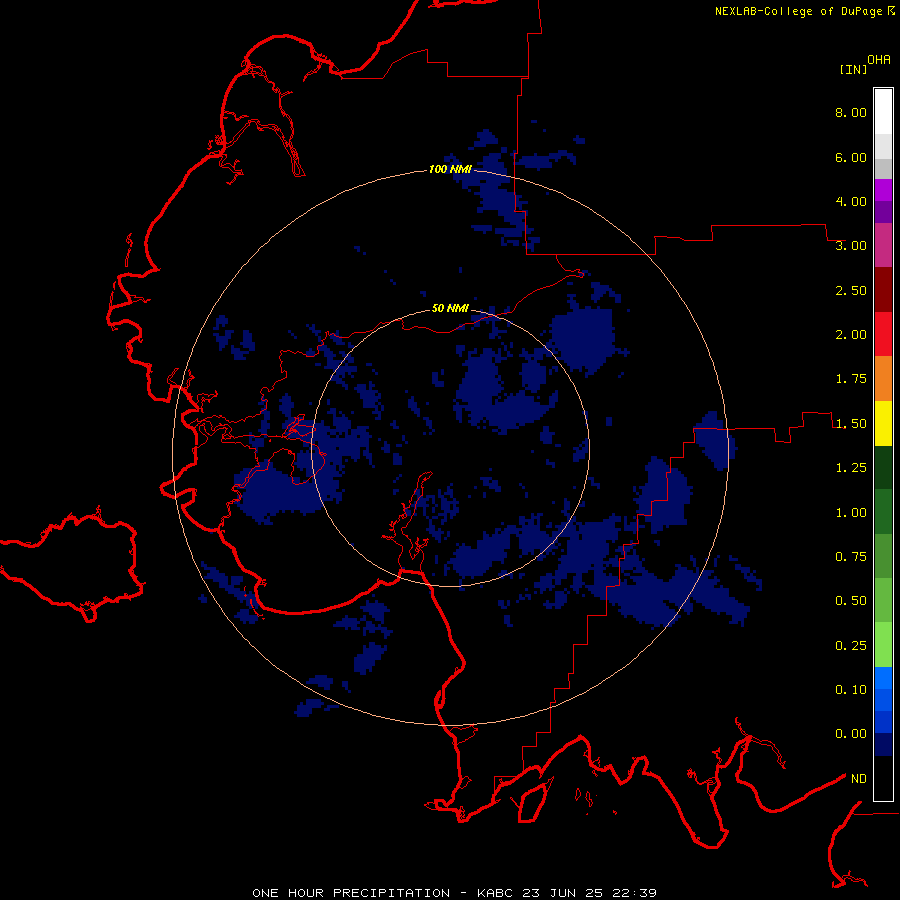Select the 8.00 legend value

[x=851, y=112]
